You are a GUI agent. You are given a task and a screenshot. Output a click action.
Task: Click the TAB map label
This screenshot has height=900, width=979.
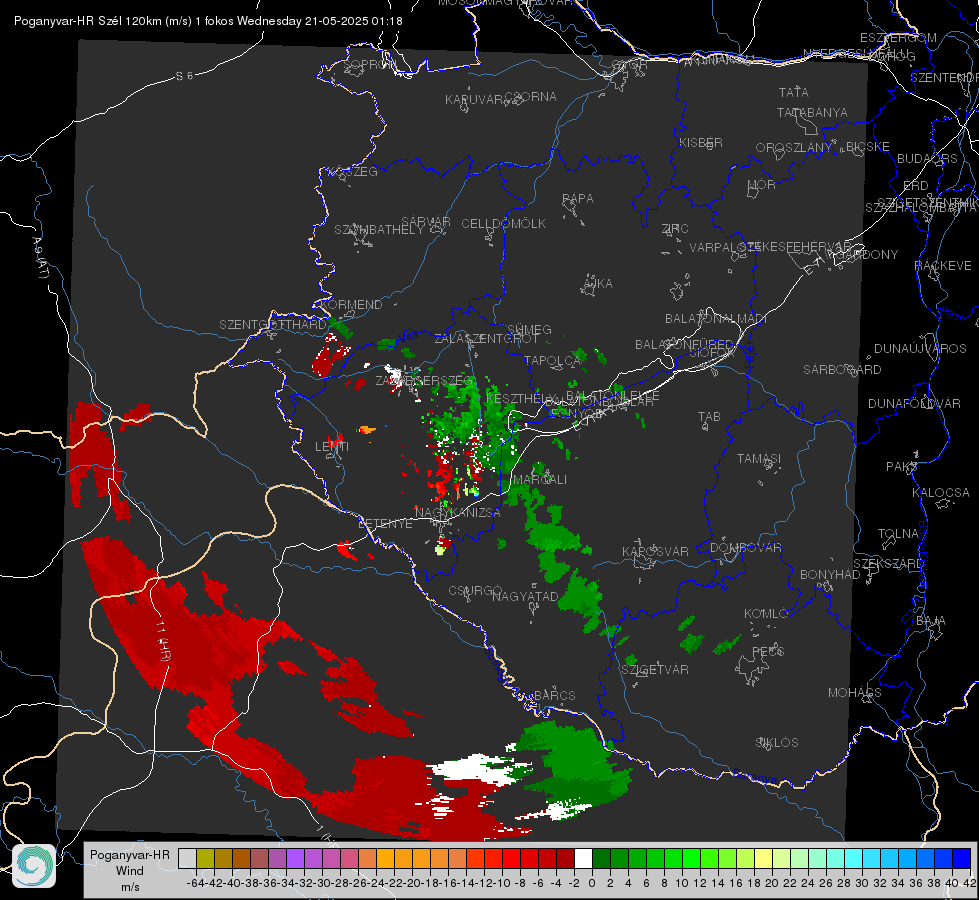click(x=709, y=417)
